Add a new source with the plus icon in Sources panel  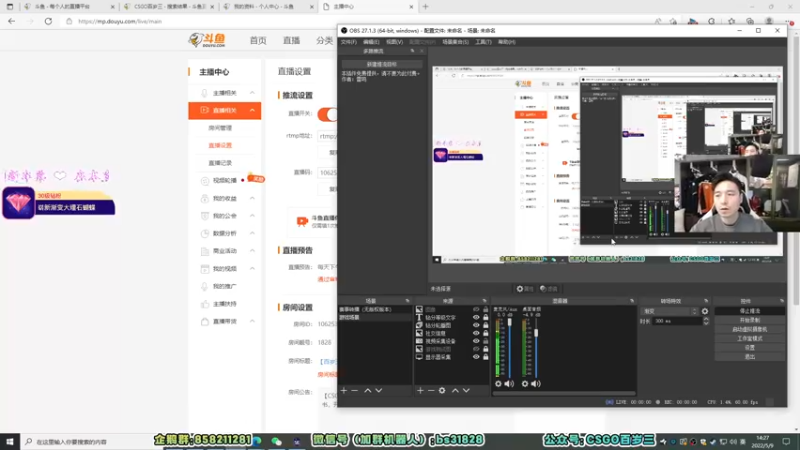420,390
